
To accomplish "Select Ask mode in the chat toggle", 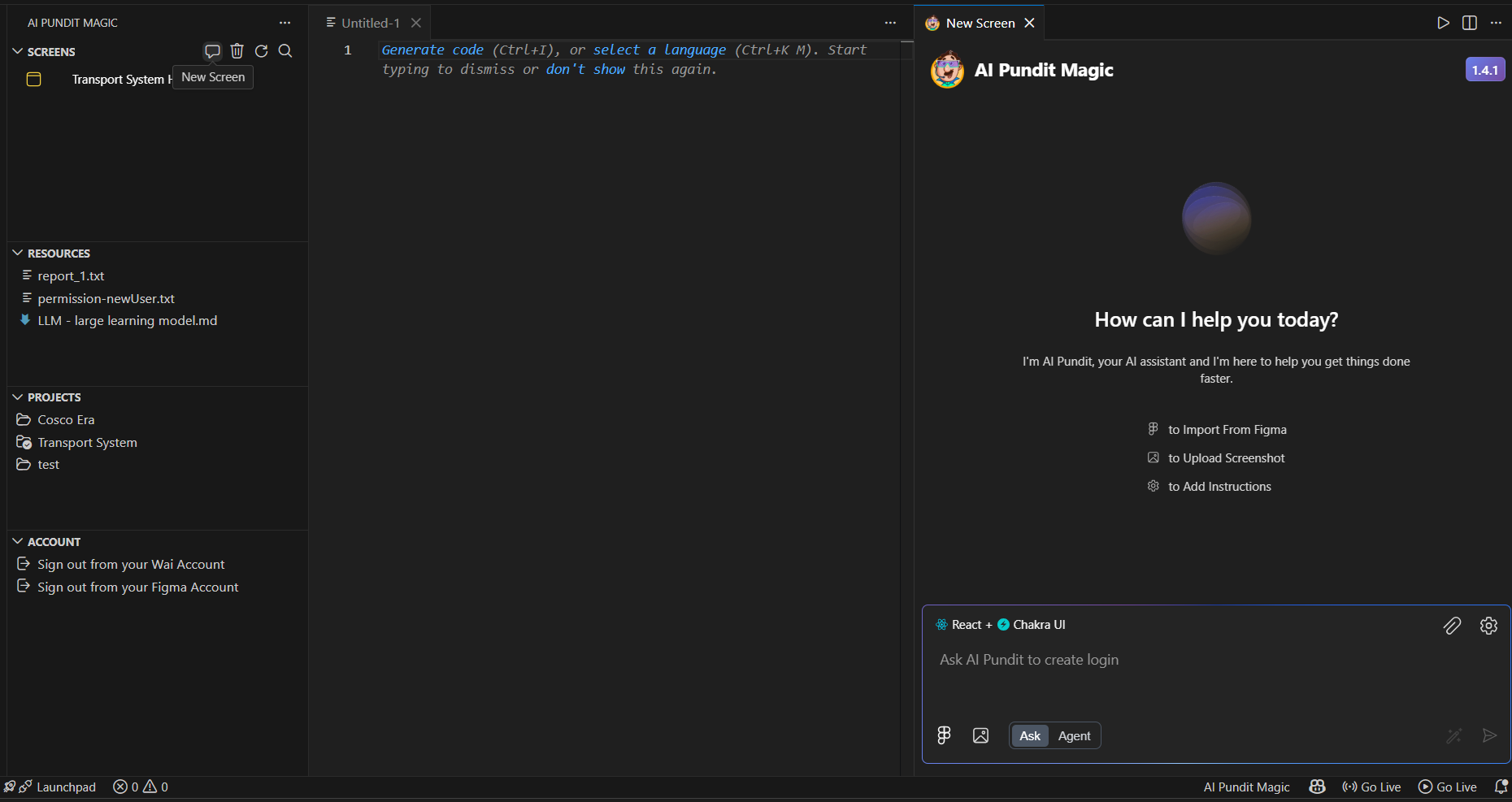I will 1030,735.
